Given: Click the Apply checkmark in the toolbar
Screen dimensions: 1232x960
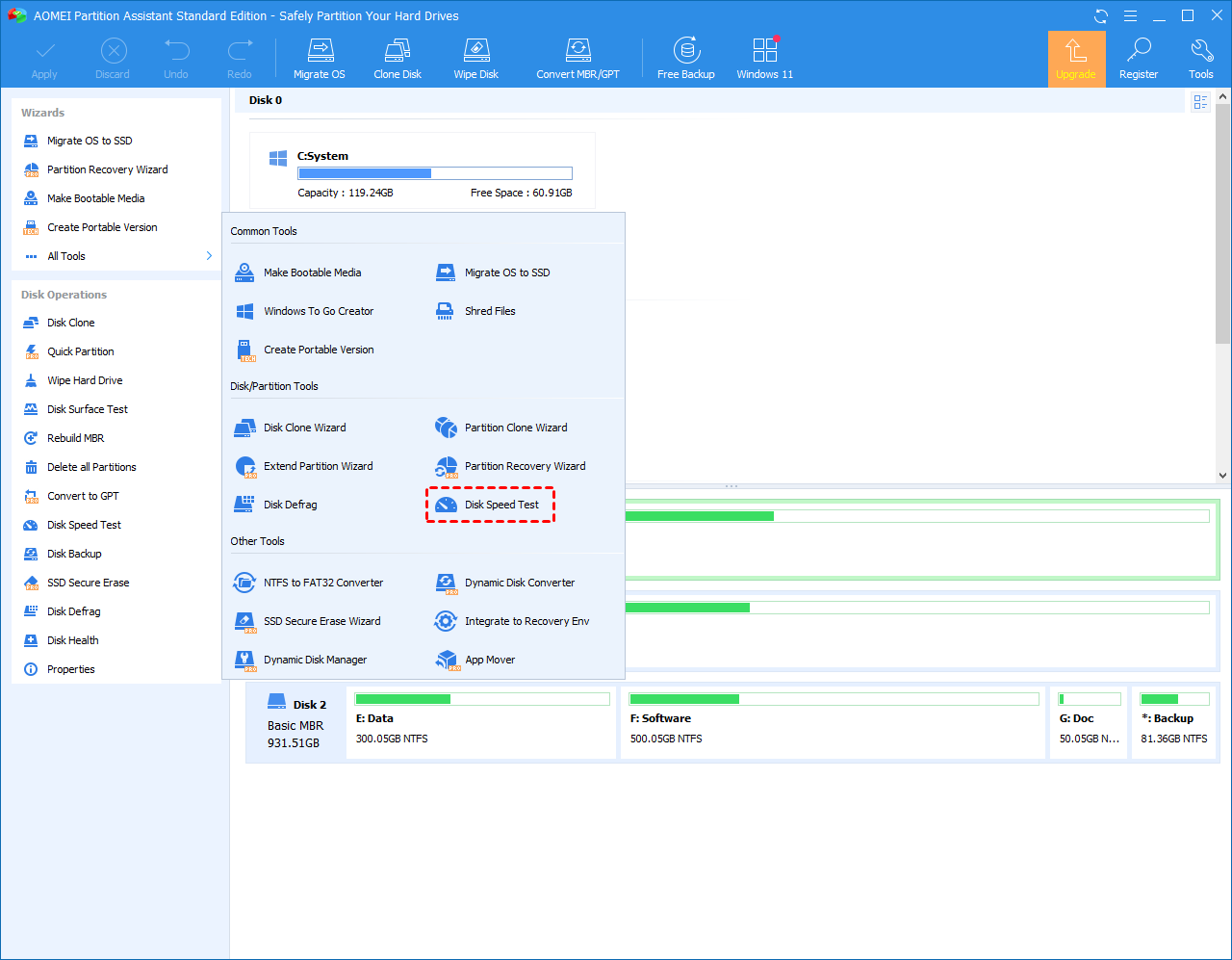Looking at the screenshot, I should [44, 59].
